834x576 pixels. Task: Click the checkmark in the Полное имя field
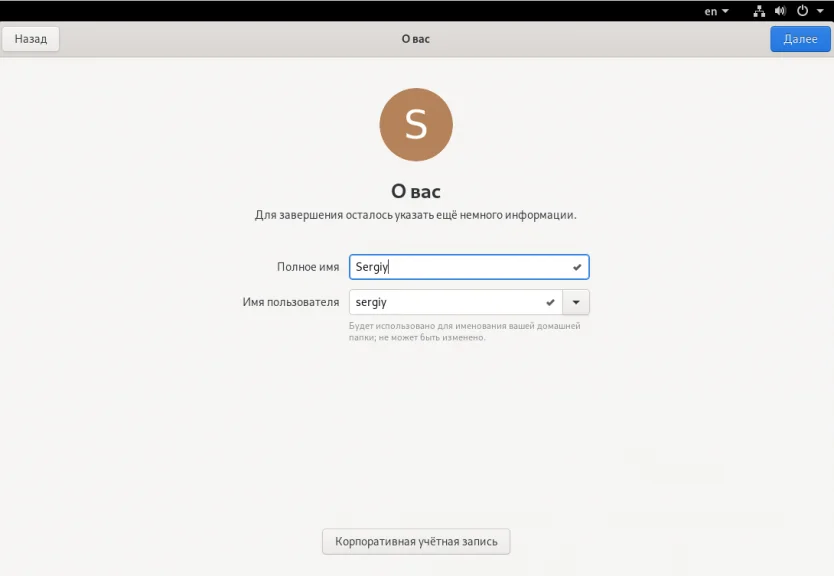[577, 267]
